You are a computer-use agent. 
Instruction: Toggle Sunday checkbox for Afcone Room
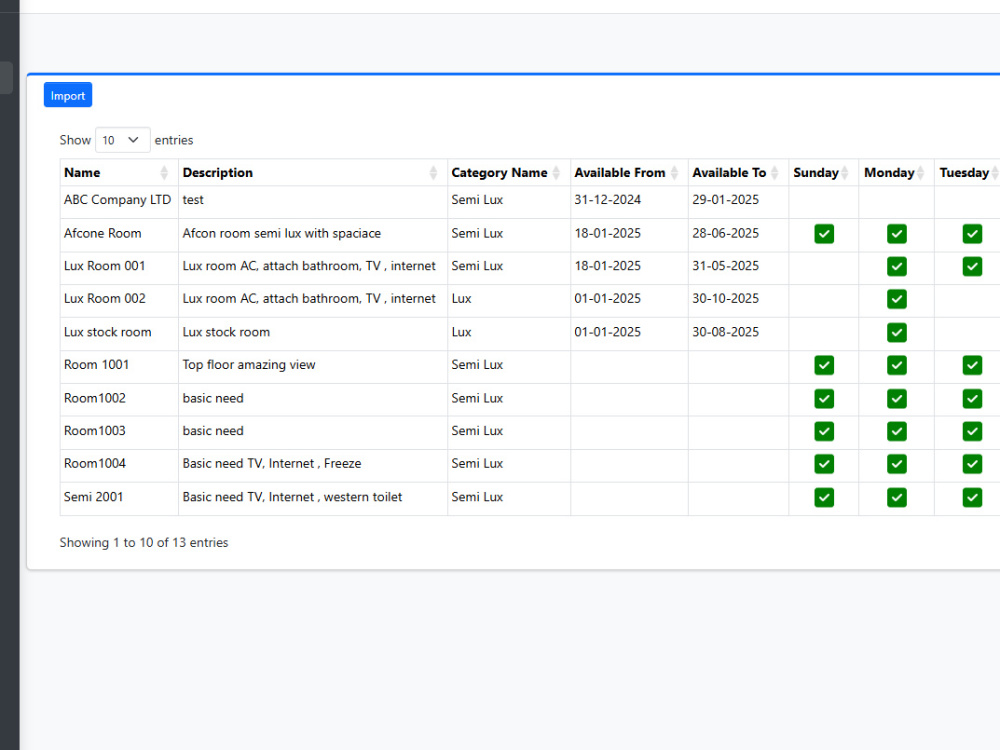[824, 234]
